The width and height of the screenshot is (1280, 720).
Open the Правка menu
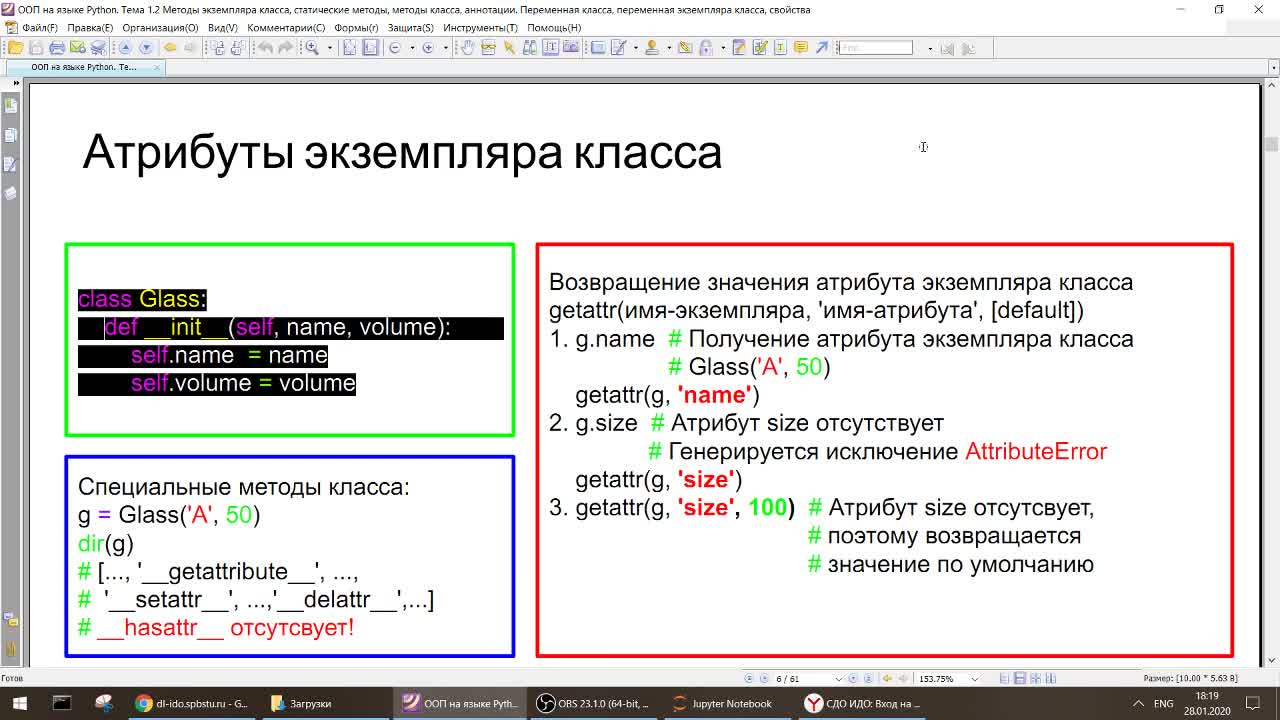90,28
